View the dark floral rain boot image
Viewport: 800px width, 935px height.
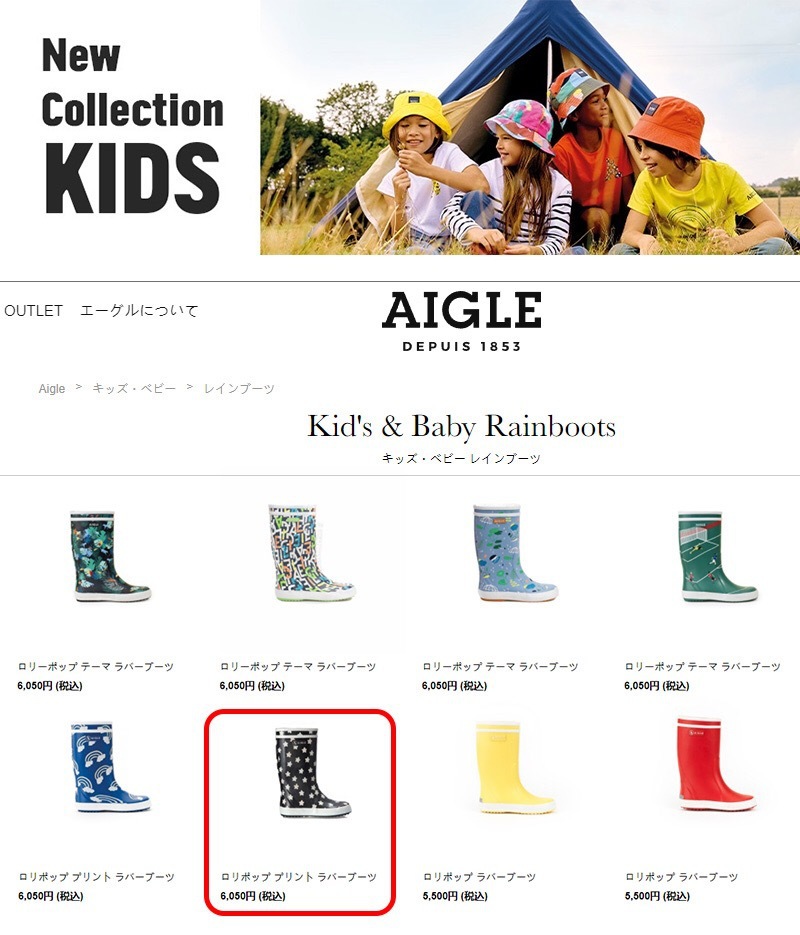tap(111, 556)
